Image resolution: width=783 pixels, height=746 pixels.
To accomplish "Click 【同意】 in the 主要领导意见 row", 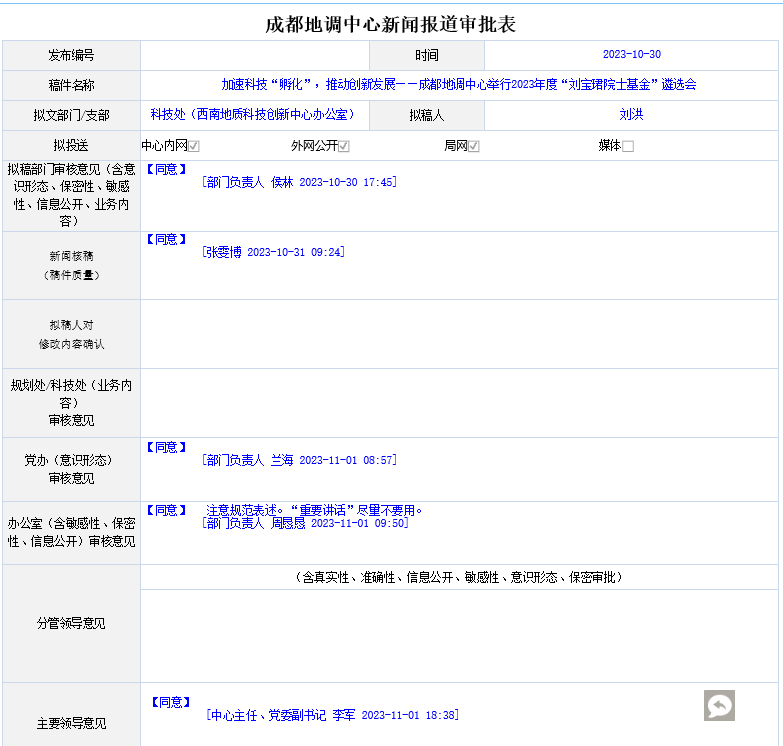I will [170, 703].
